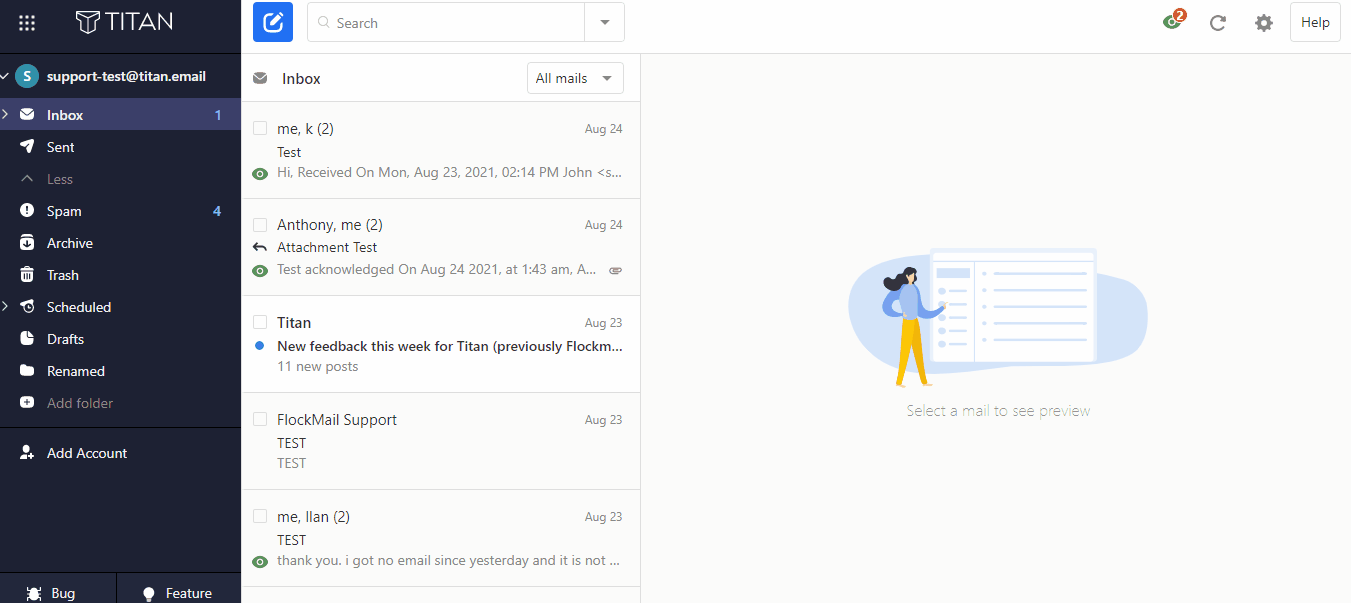Open the Inbox folder
Screen dimensions: 1351x603
120,115
